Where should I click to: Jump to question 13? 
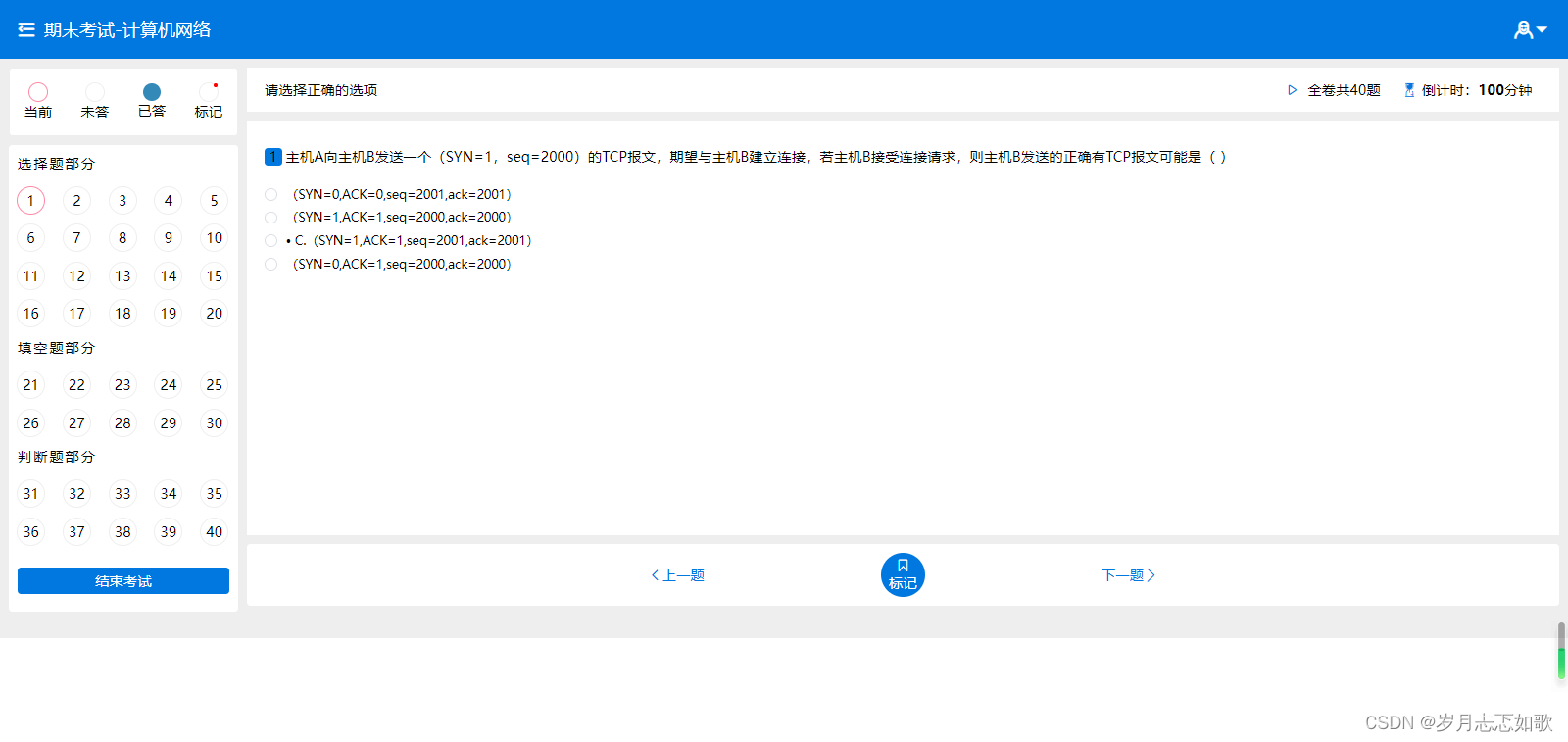[x=122, y=276]
